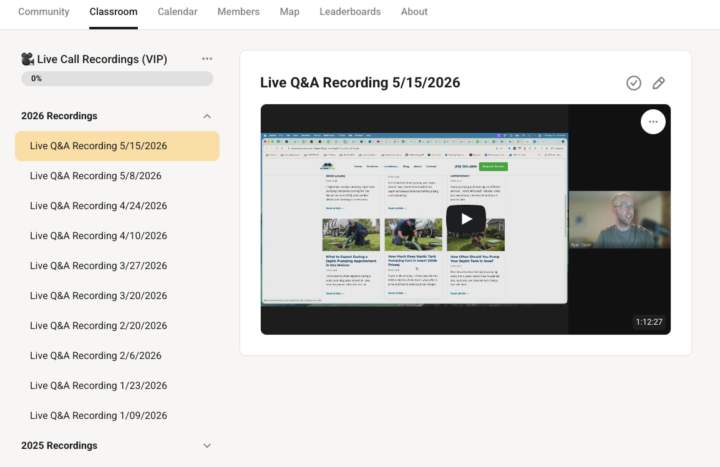The image size is (720, 467).
Task: Click the Live Call Recordings (VIP) title
Action: pyautogui.click(x=102, y=59)
